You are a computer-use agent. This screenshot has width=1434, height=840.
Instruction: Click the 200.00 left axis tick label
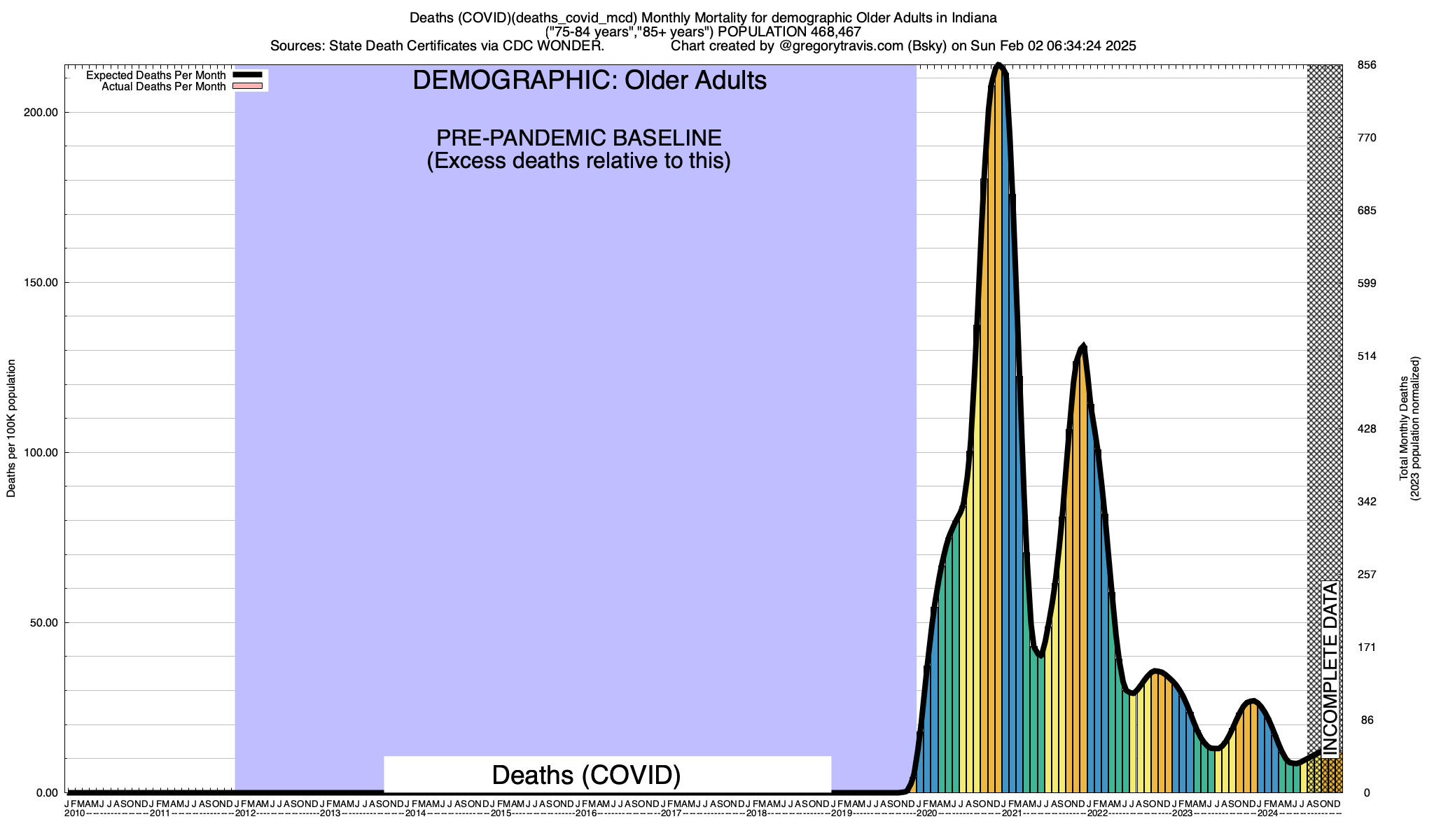[42, 112]
